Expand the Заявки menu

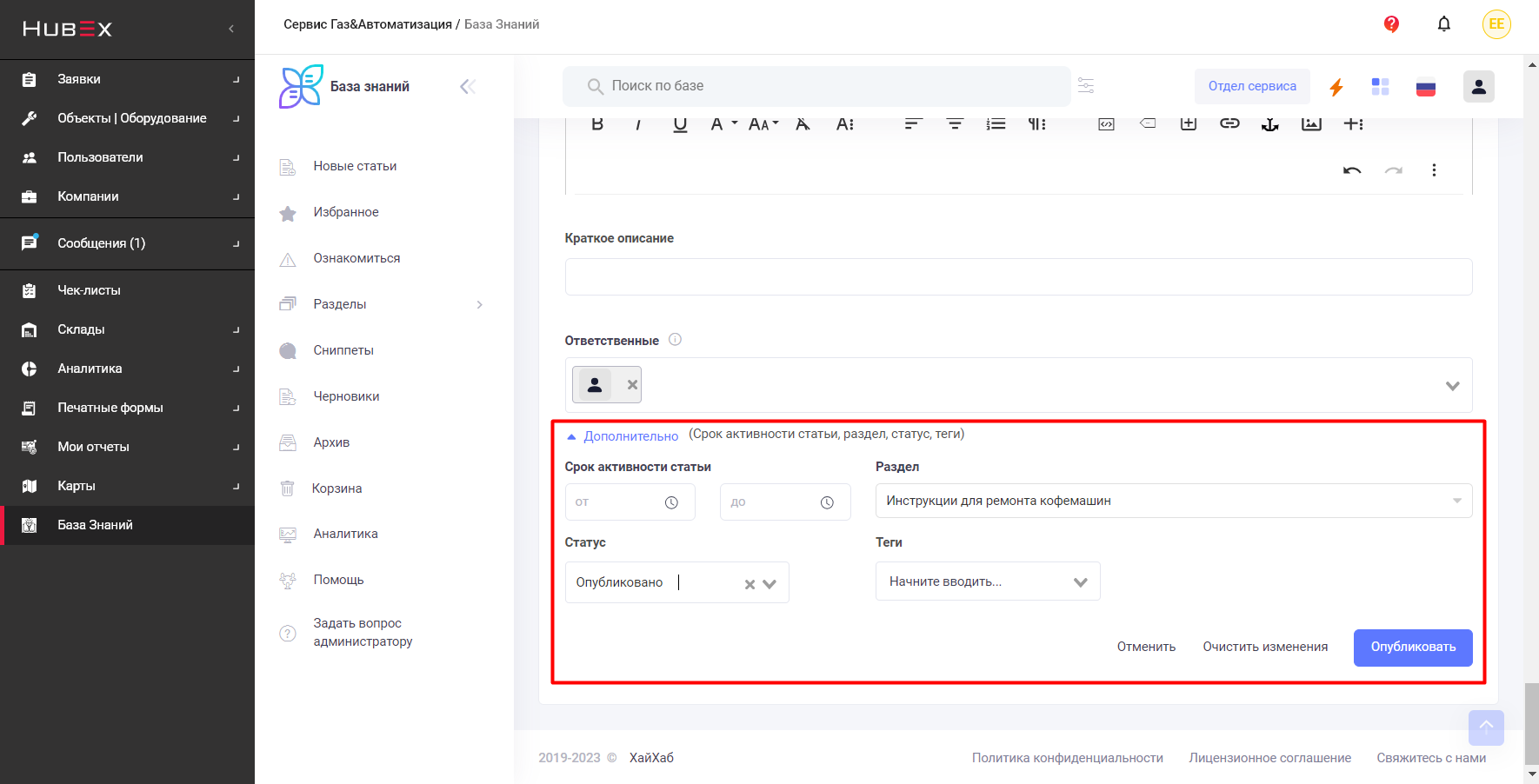127,79
